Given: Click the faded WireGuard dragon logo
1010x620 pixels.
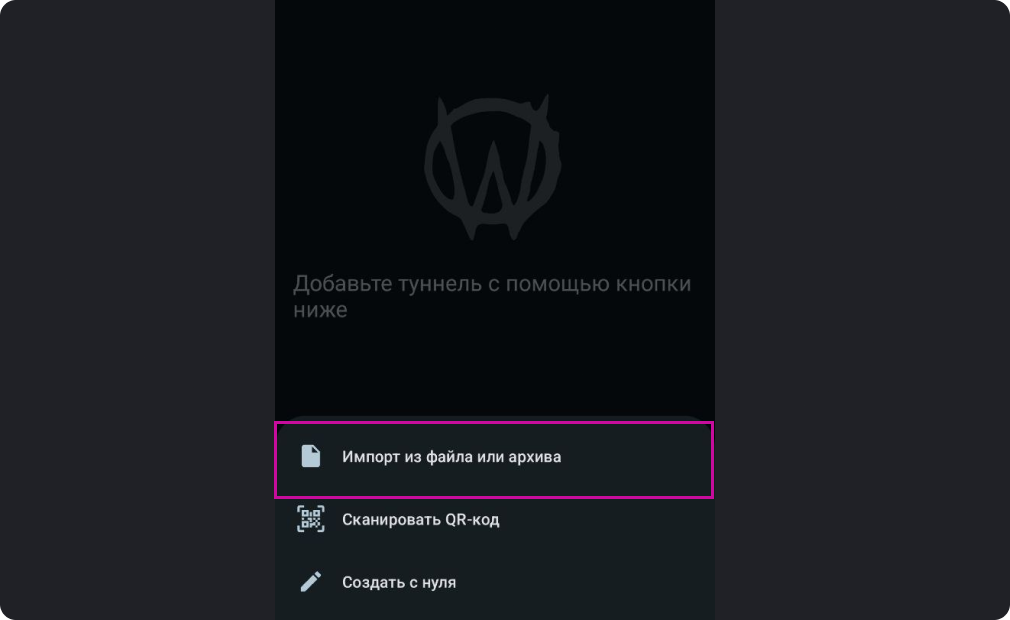Looking at the screenshot, I should tap(493, 167).
